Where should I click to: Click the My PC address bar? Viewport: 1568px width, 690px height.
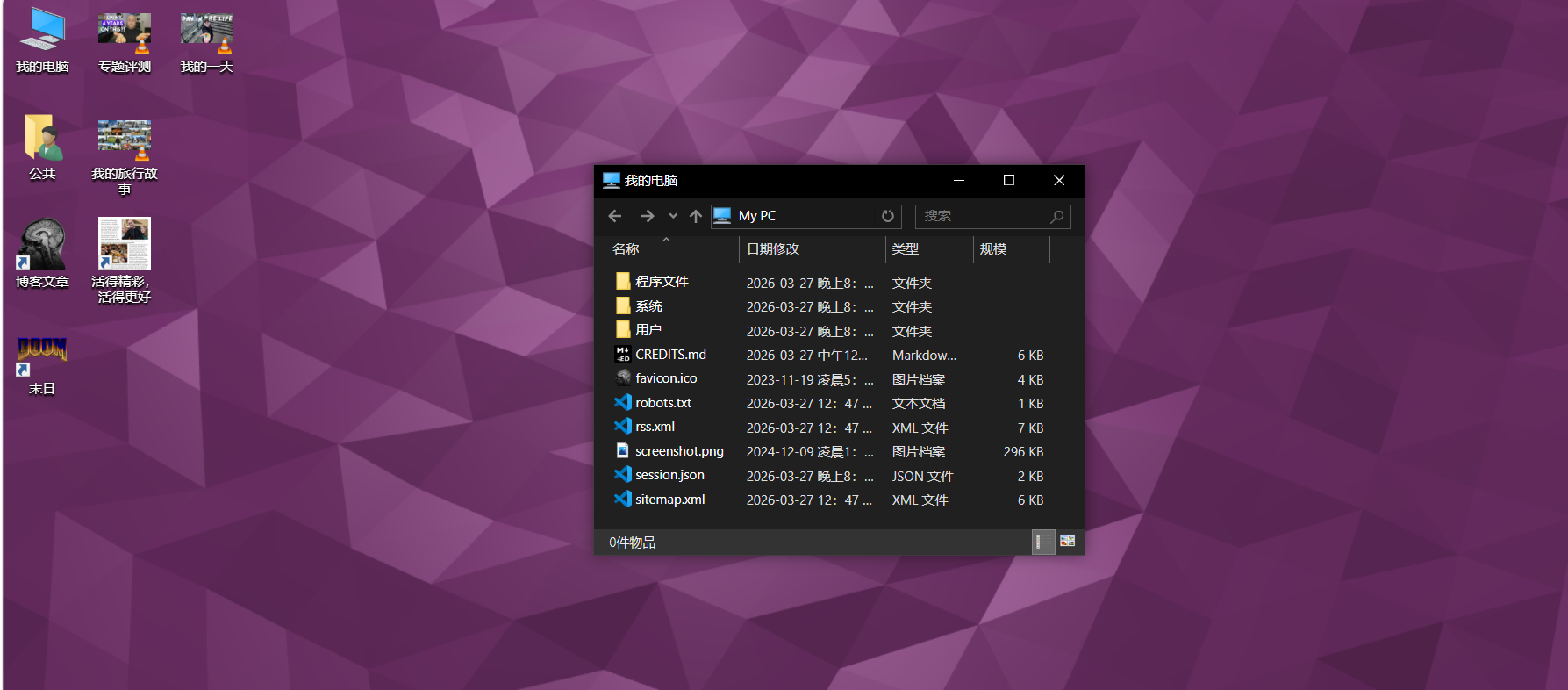coord(805,216)
